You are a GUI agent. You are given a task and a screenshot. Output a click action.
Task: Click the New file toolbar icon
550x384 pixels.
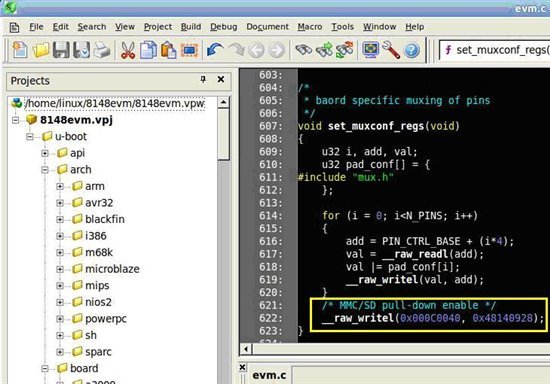tap(20, 50)
